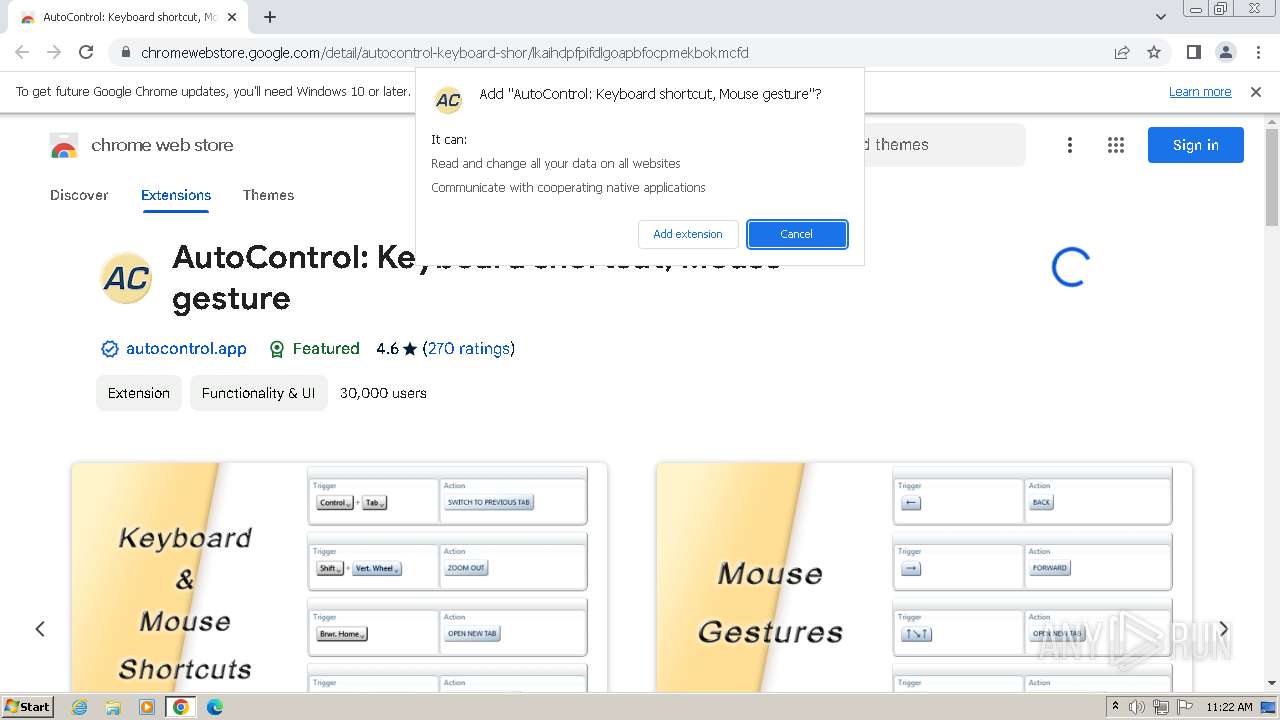Show next screenshot with right arrow

[1223, 629]
